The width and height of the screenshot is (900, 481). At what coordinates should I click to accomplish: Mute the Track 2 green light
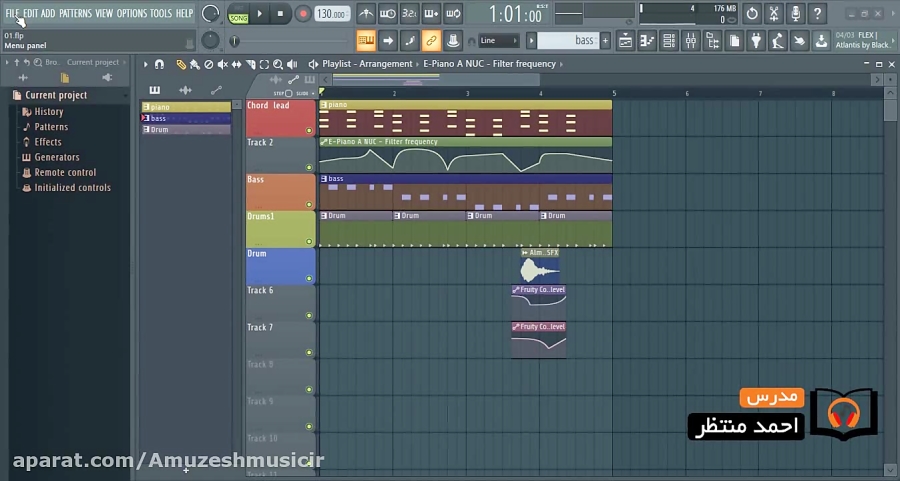(x=309, y=168)
